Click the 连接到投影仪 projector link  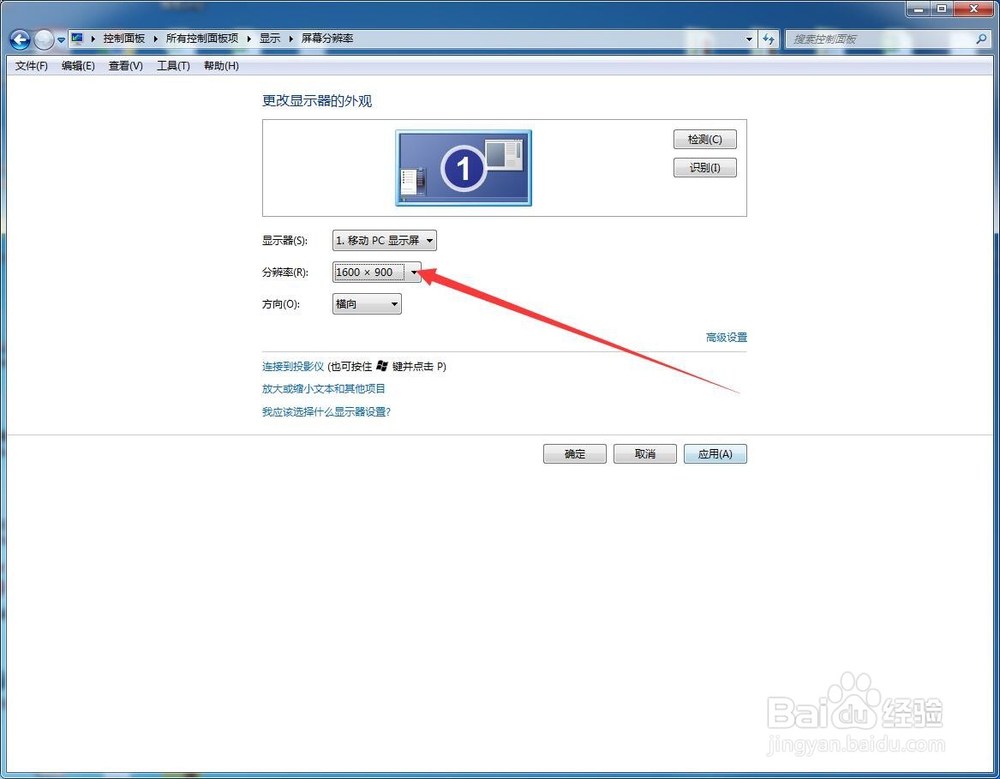coord(288,366)
